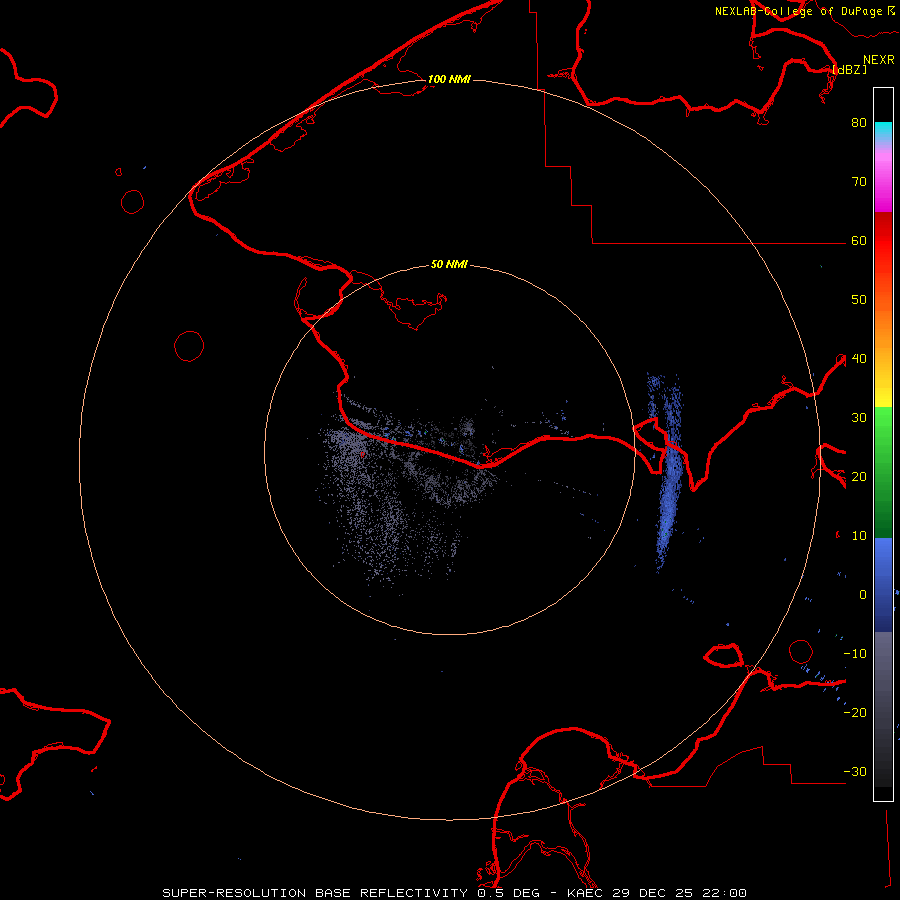Click the 50 value on the dBZ scale
Viewport: 900px width, 900px height.
coord(859,299)
